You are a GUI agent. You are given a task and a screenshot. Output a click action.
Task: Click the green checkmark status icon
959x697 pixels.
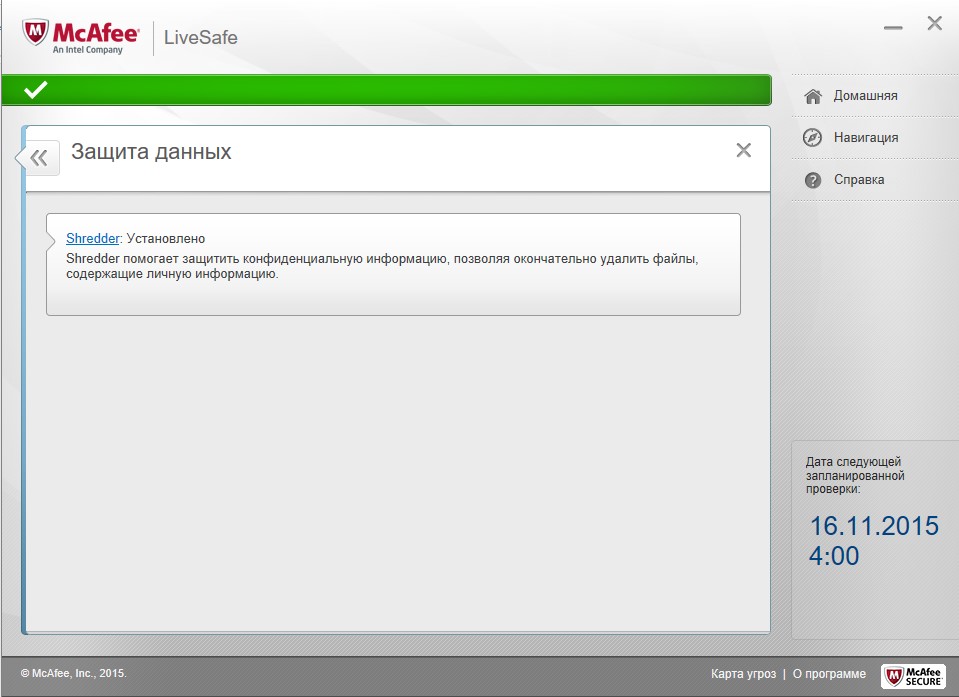coord(35,90)
